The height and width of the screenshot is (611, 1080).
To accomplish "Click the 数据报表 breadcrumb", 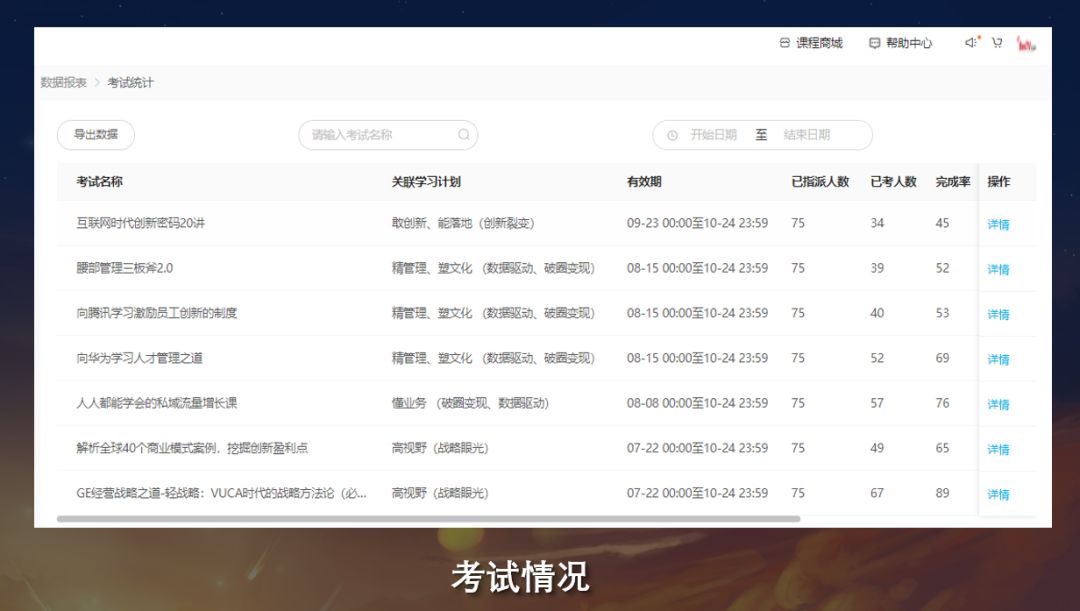I will (63, 82).
